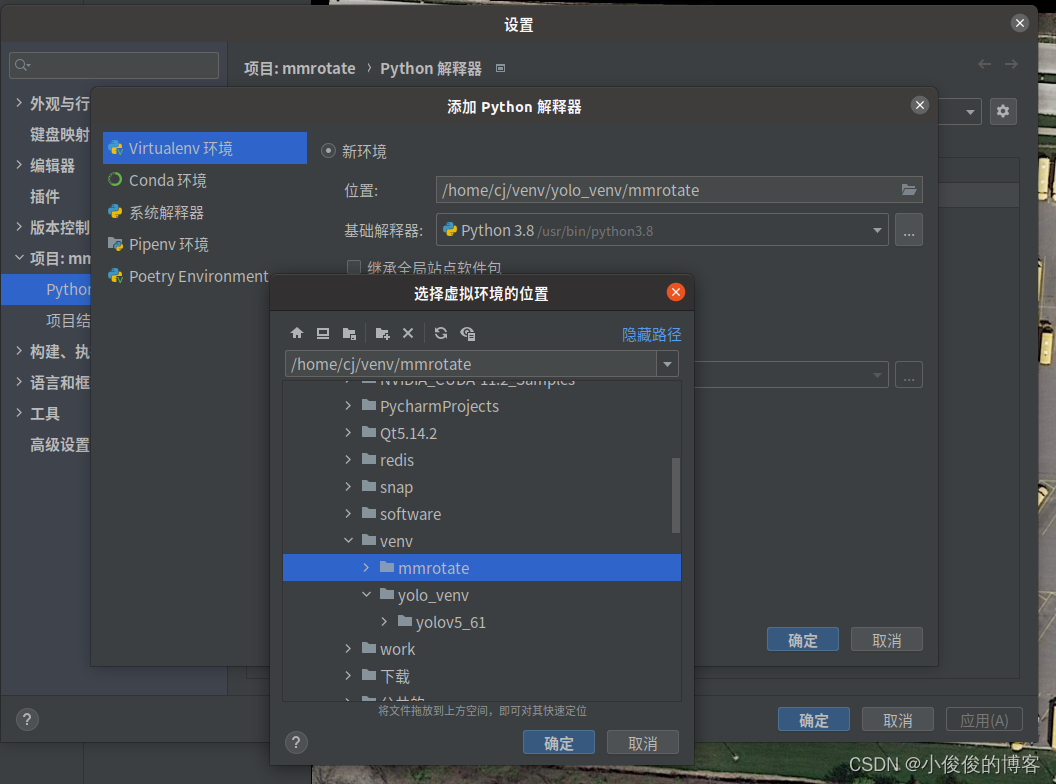Select the mmrotate folder icon
This screenshot has width=1056, height=784.
coord(387,567)
